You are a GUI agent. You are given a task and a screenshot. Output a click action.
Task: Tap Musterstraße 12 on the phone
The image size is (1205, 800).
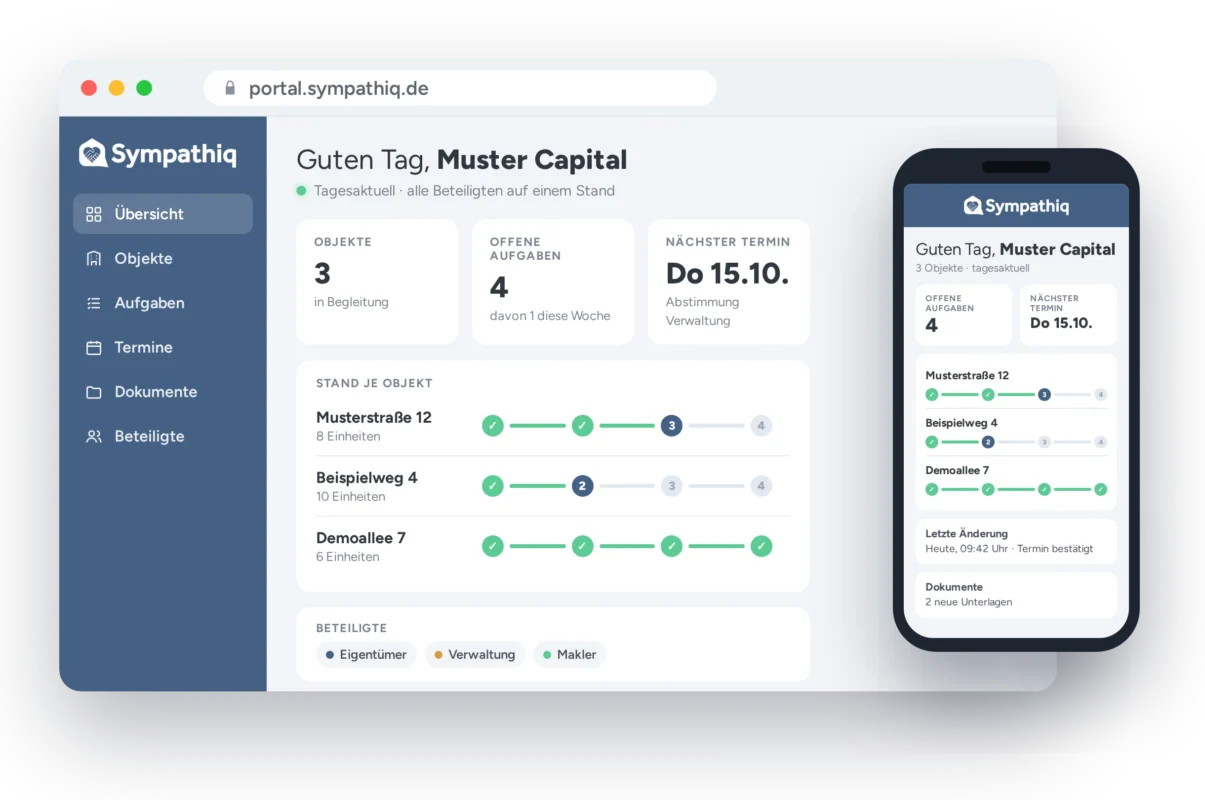tap(1016, 385)
